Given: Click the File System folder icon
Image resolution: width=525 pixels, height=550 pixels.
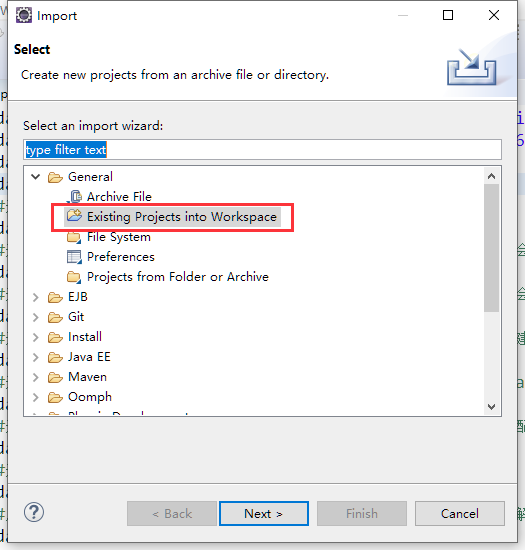Looking at the screenshot, I should [x=74, y=237].
